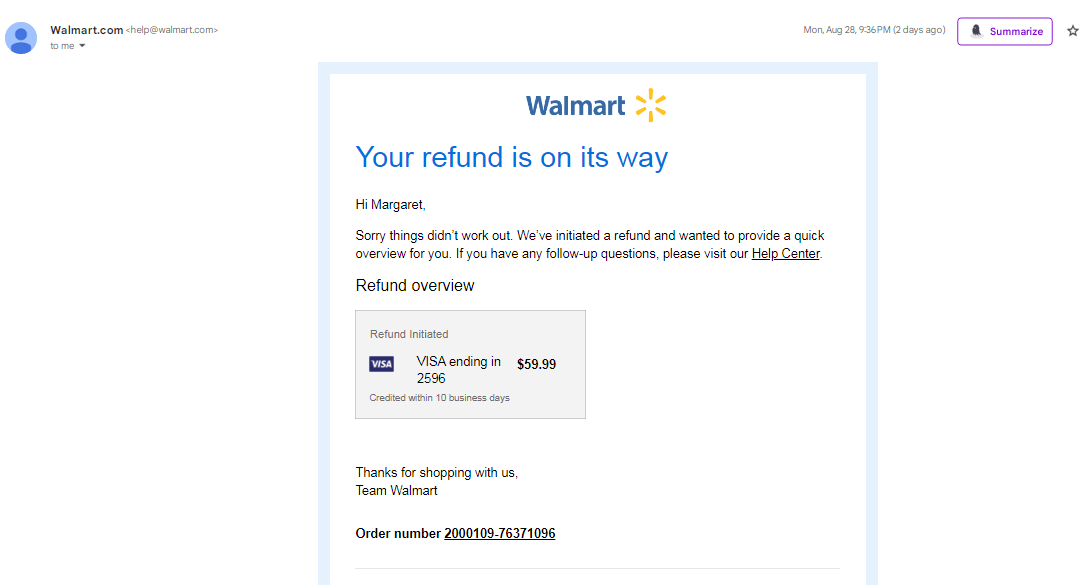This screenshot has height=585, width=1092.
Task: Click the Summarize button's ghost icon
Action: click(976, 31)
